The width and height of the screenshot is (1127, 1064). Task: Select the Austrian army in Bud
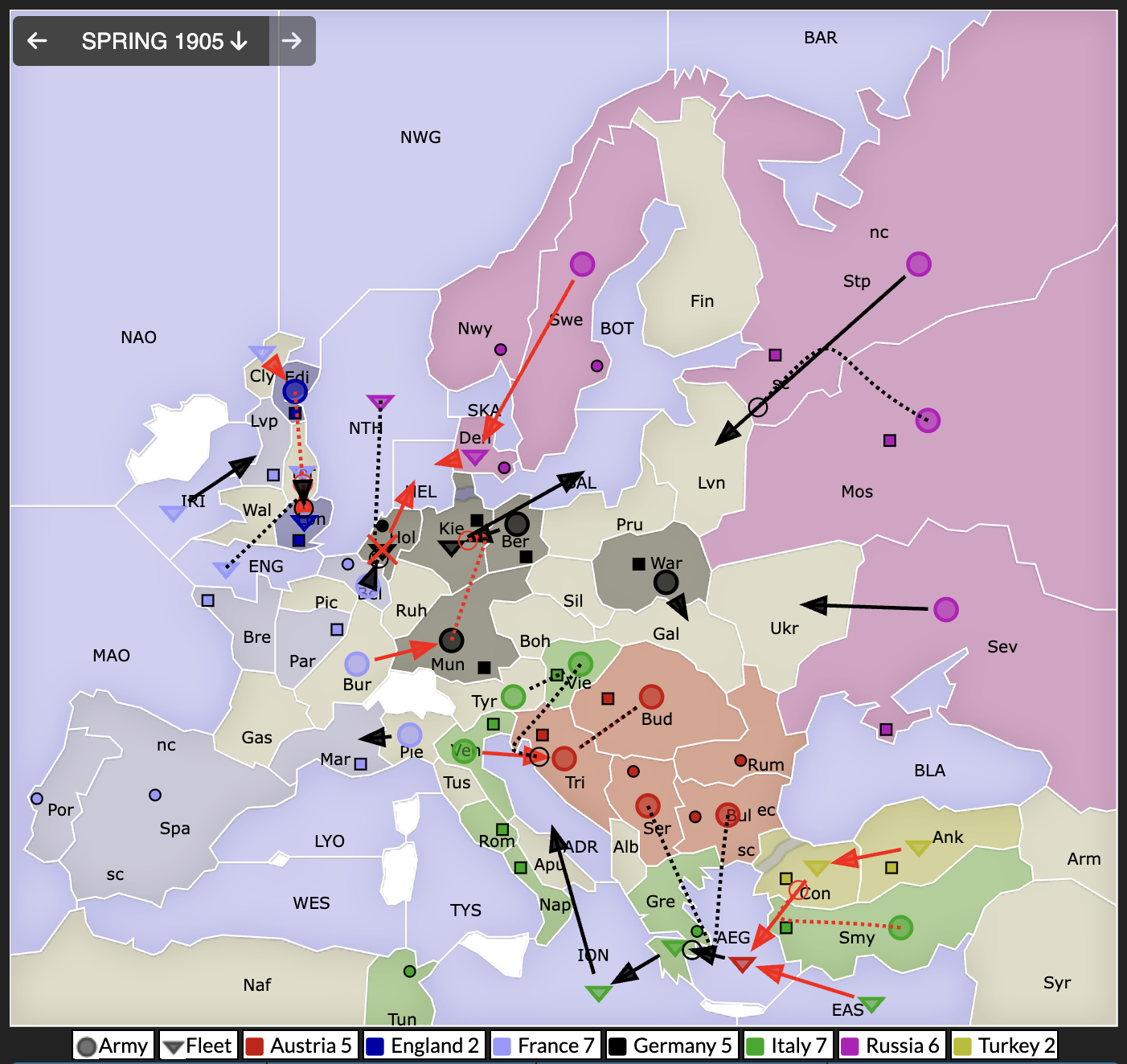651,697
